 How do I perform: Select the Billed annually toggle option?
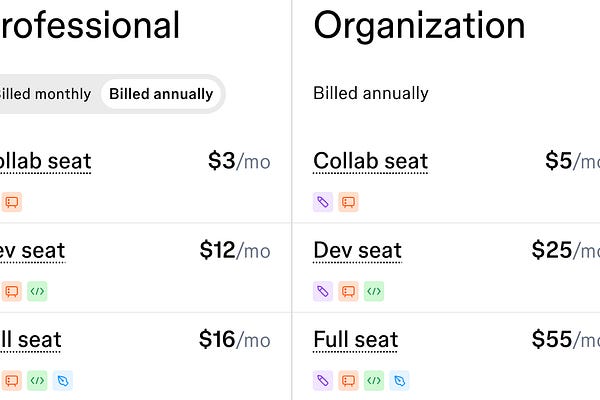(161, 94)
